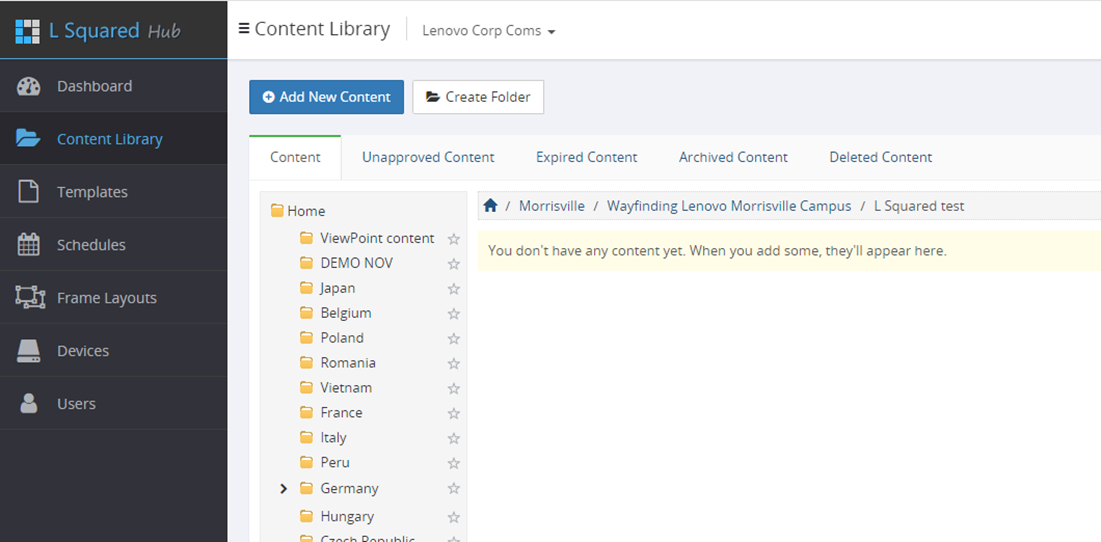The width and height of the screenshot is (1101, 542).
Task: Open Wayfinding Lenovo Morrisville Campus breadcrumb
Action: [x=729, y=206]
